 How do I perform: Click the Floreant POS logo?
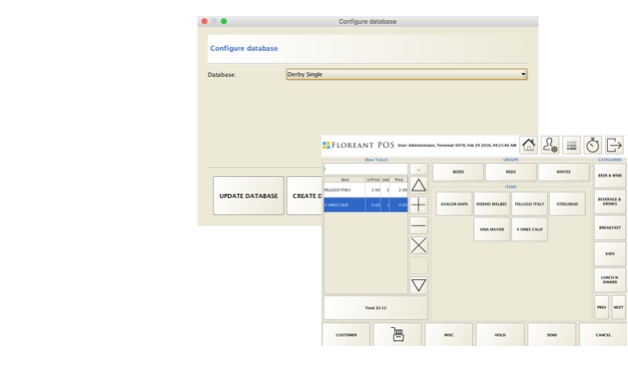[x=358, y=145]
